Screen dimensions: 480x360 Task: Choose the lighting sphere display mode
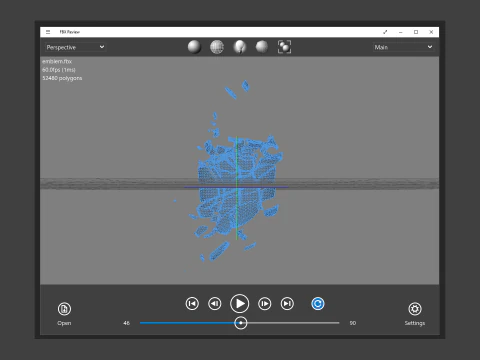pos(239,47)
